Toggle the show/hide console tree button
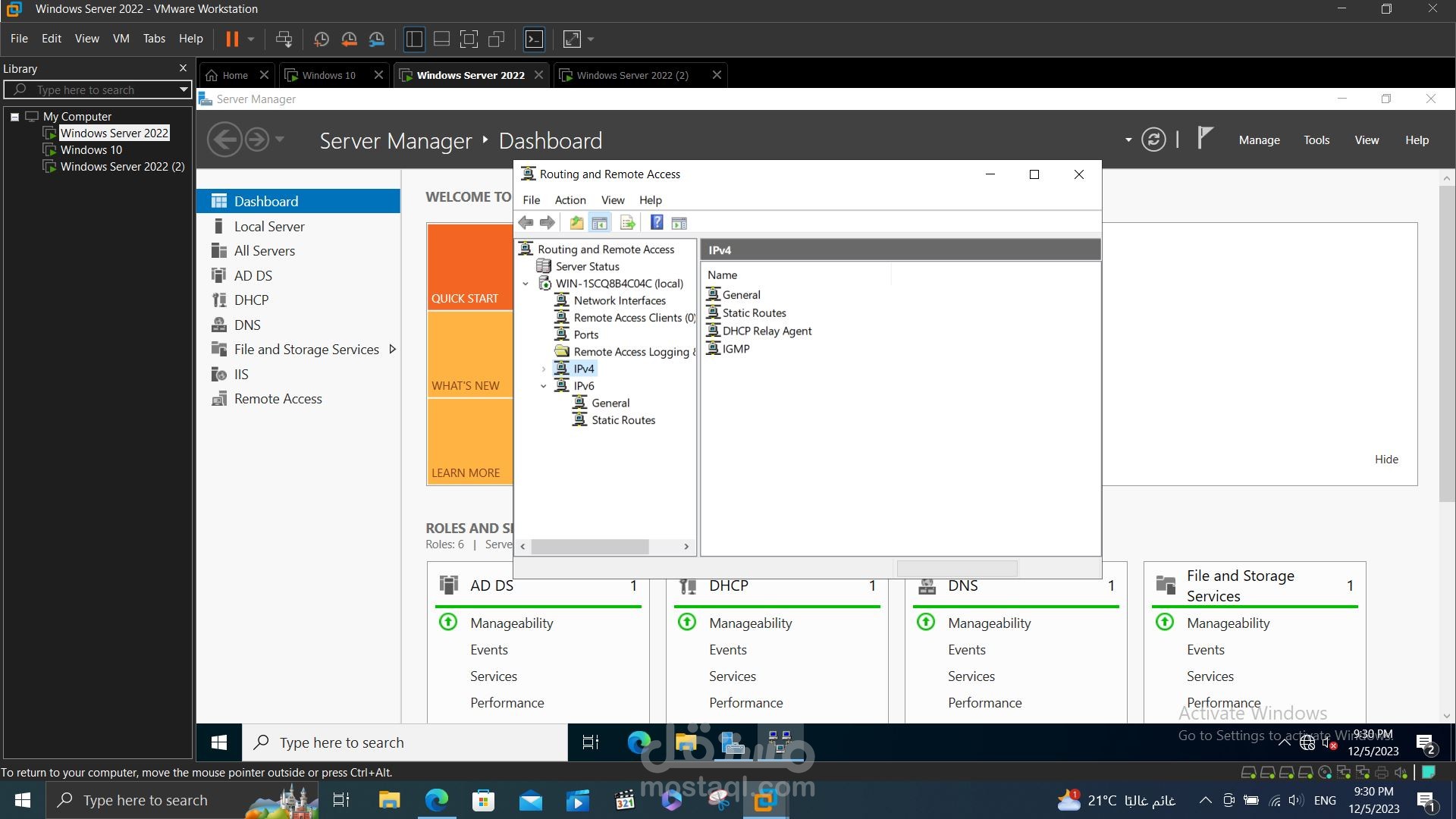The height and width of the screenshot is (819, 1456). (599, 223)
